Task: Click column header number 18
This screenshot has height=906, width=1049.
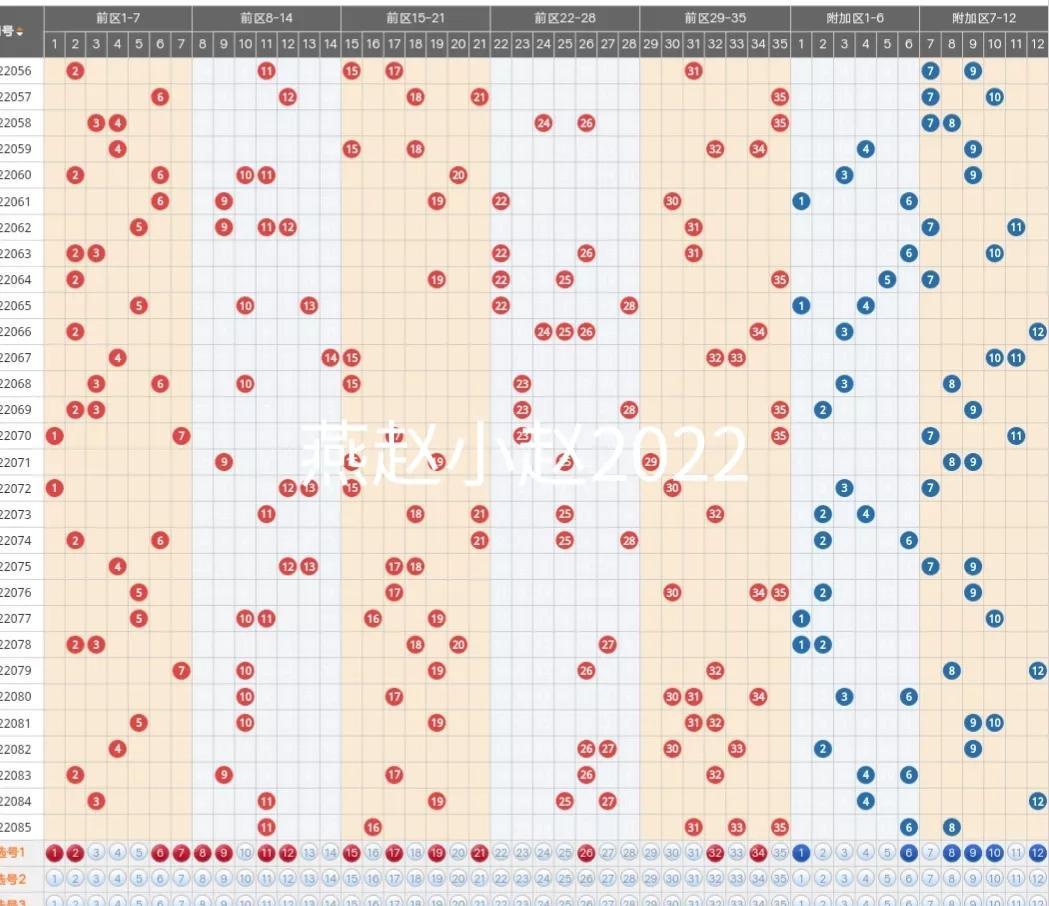Action: pyautogui.click(x=415, y=44)
